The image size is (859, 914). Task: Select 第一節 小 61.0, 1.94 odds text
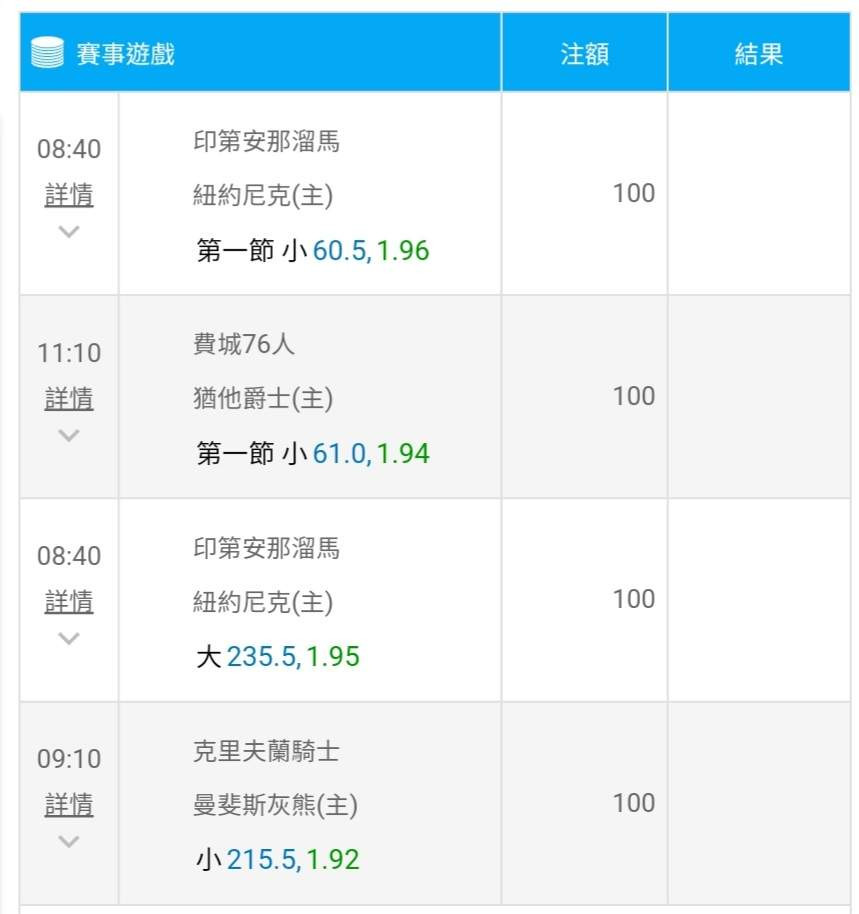point(312,454)
